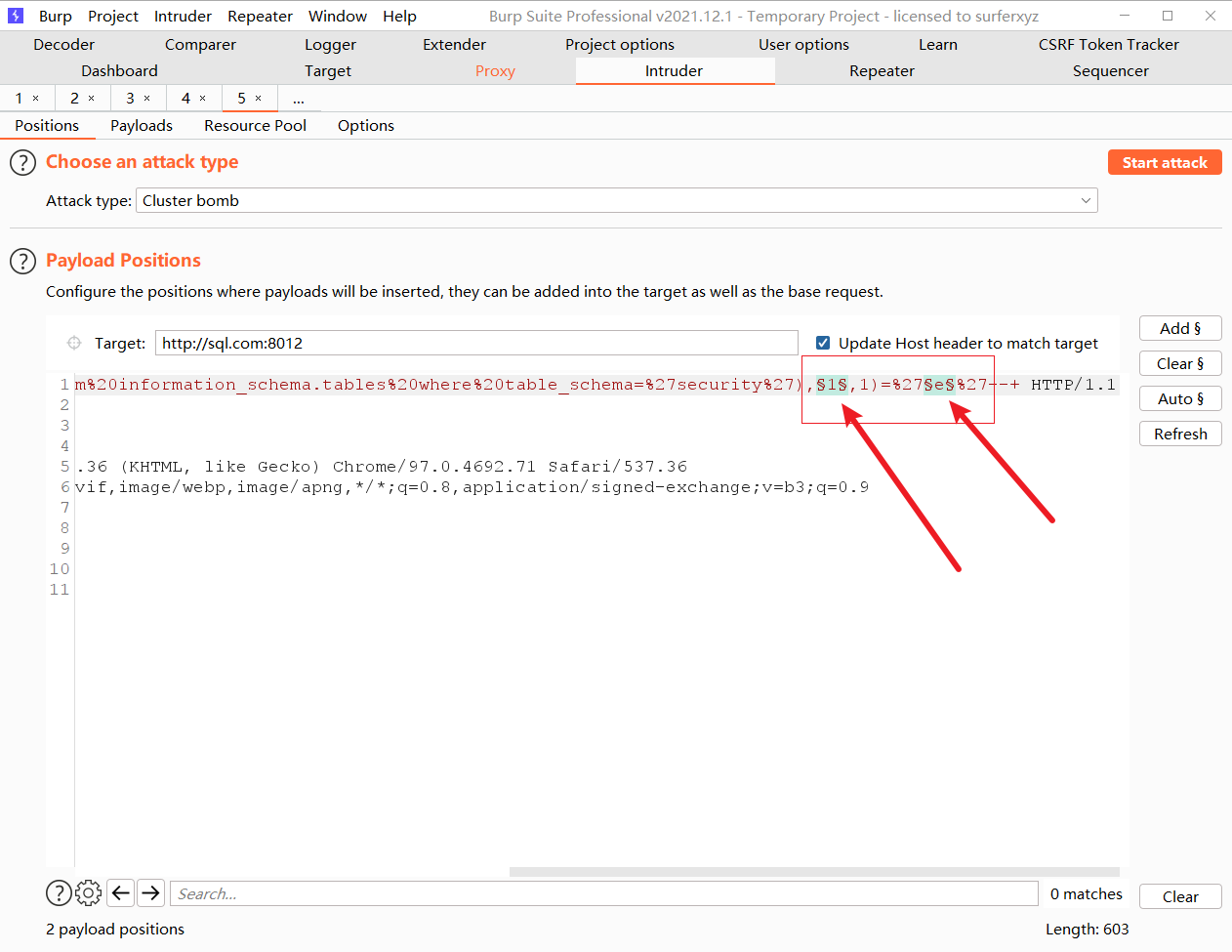The width and height of the screenshot is (1232, 952).
Task: Open the Burp menu
Action: click(56, 17)
